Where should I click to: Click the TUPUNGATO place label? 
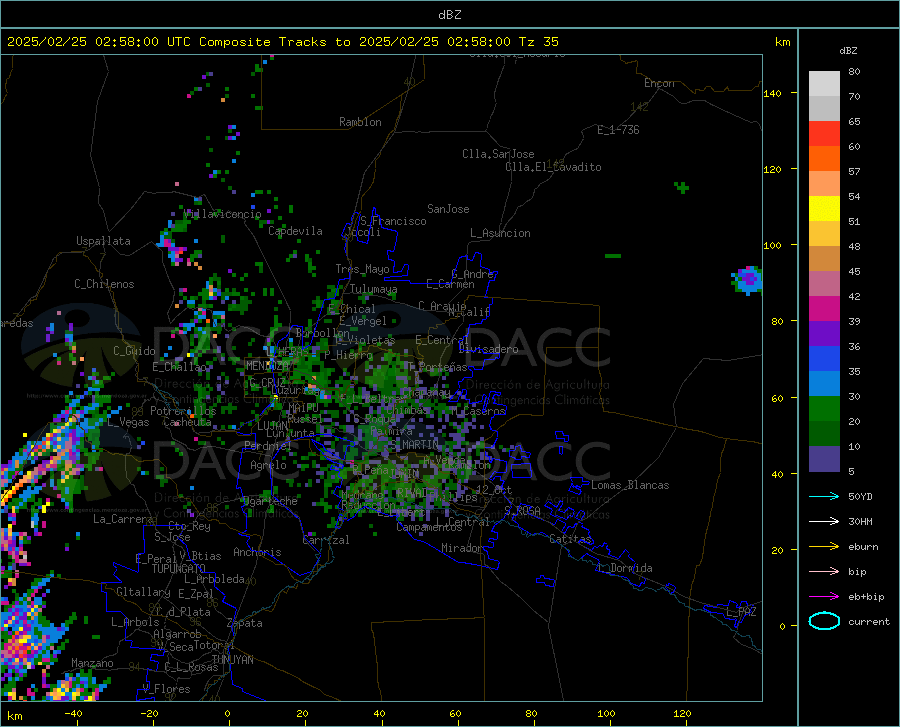point(179,569)
